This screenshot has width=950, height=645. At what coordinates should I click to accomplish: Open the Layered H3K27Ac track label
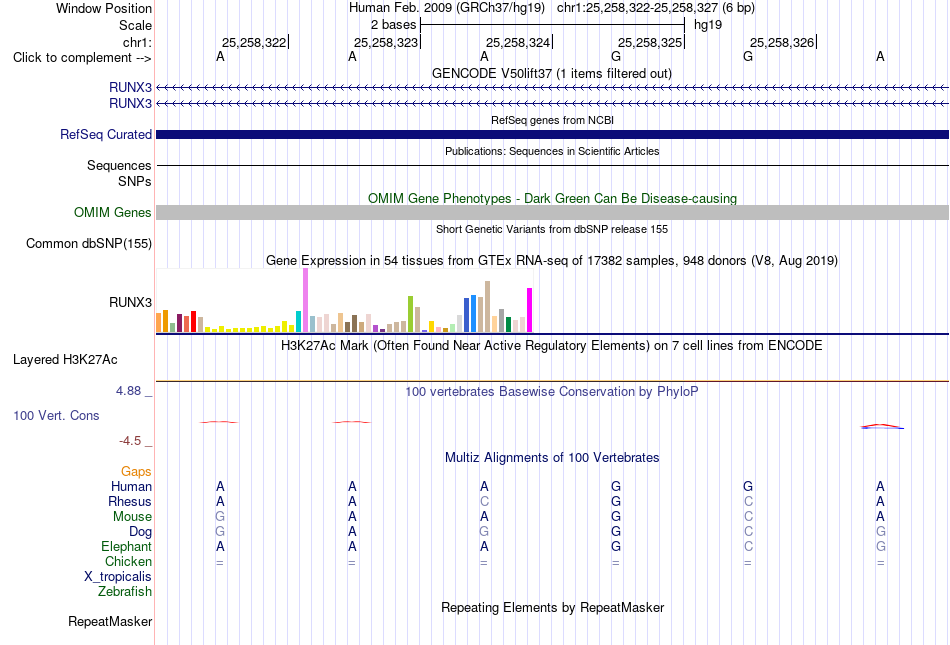tap(65, 360)
